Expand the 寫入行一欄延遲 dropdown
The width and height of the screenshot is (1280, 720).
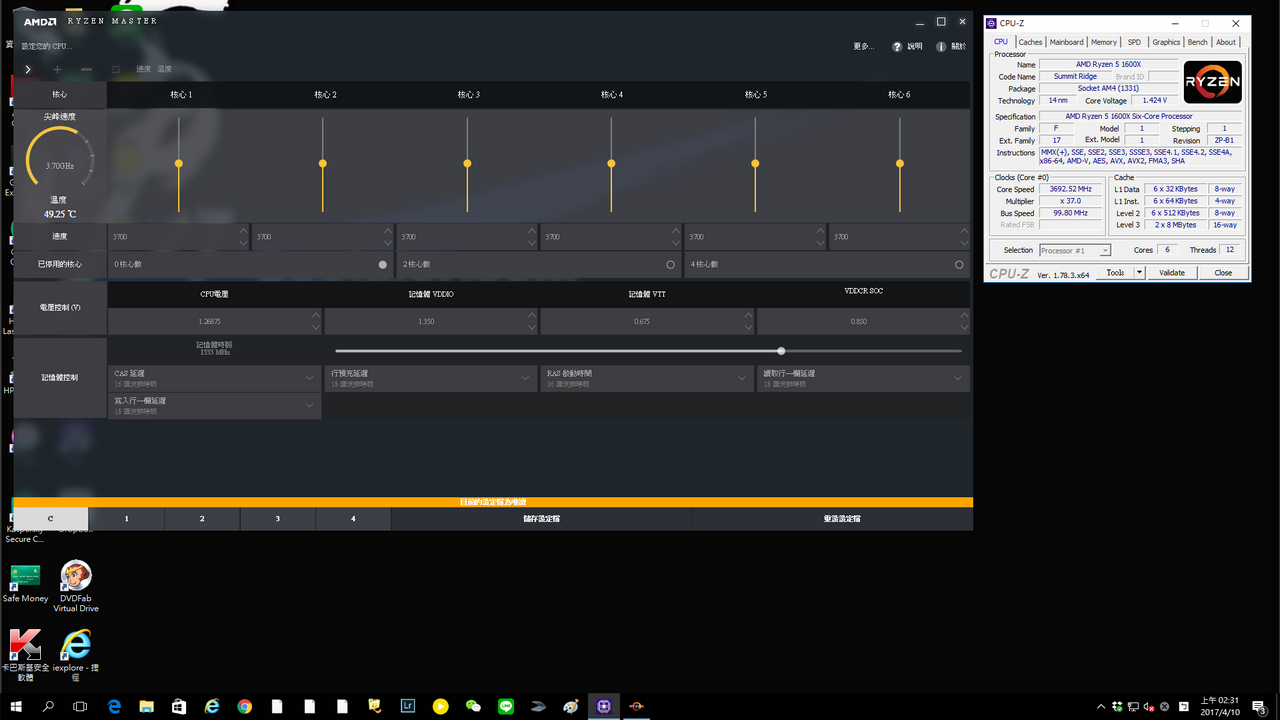click(x=214, y=405)
